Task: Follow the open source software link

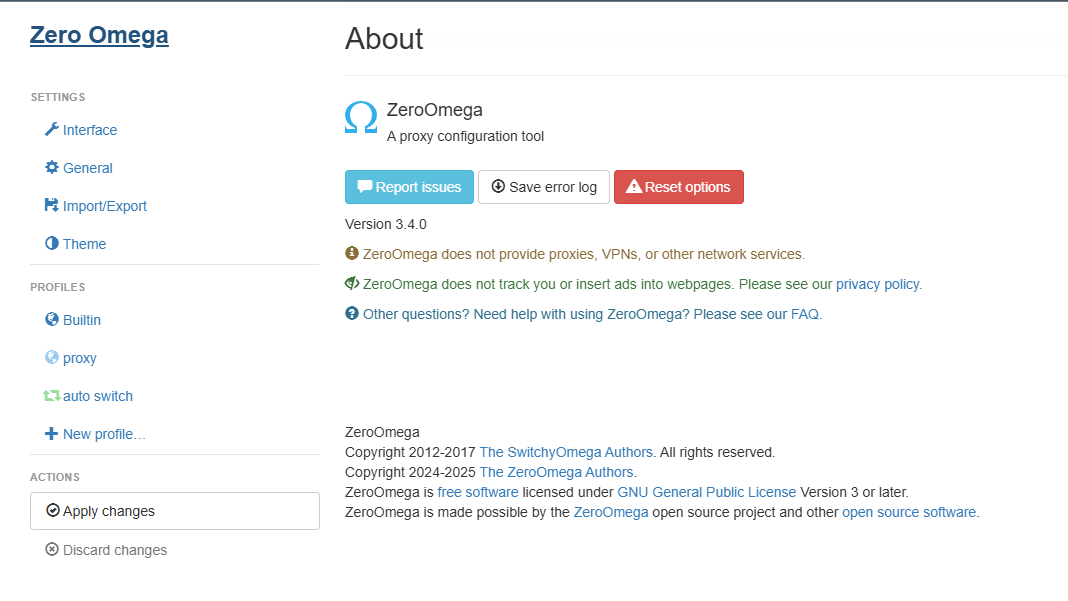Action: coord(909,512)
